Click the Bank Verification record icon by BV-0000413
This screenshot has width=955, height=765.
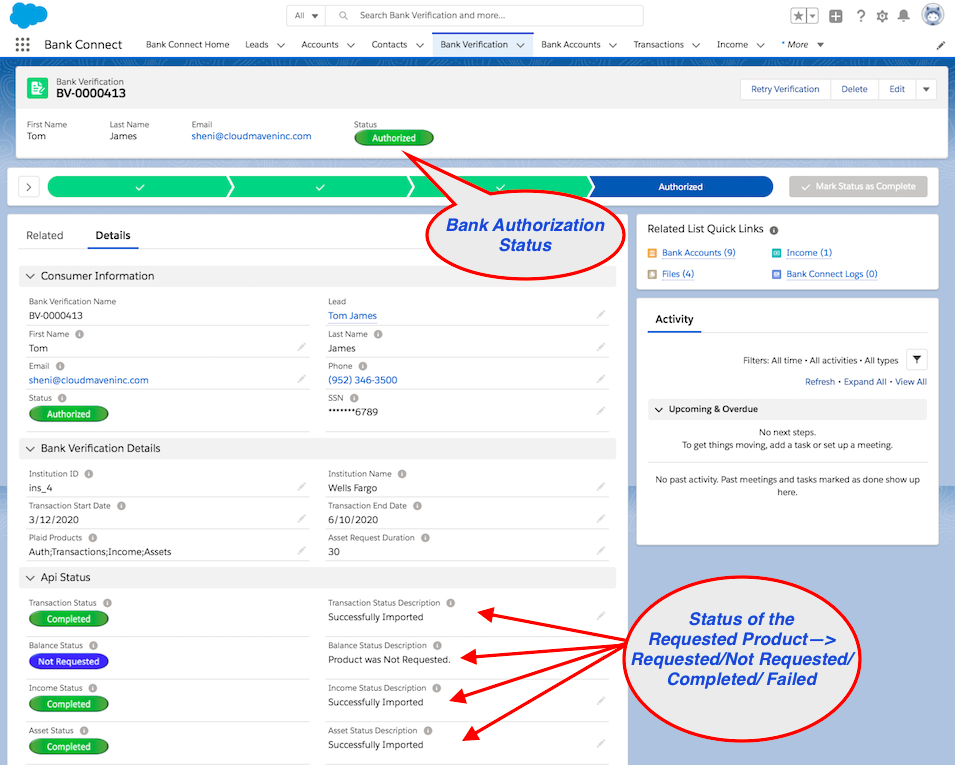pyautogui.click(x=36, y=88)
